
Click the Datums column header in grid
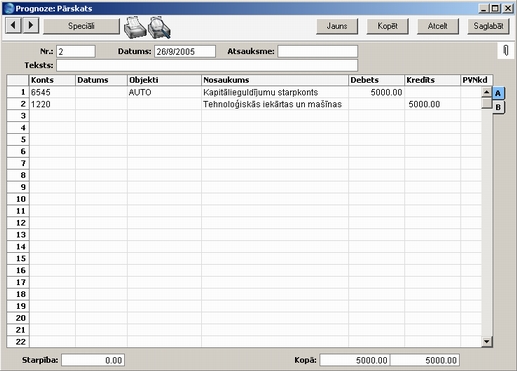(x=102, y=80)
